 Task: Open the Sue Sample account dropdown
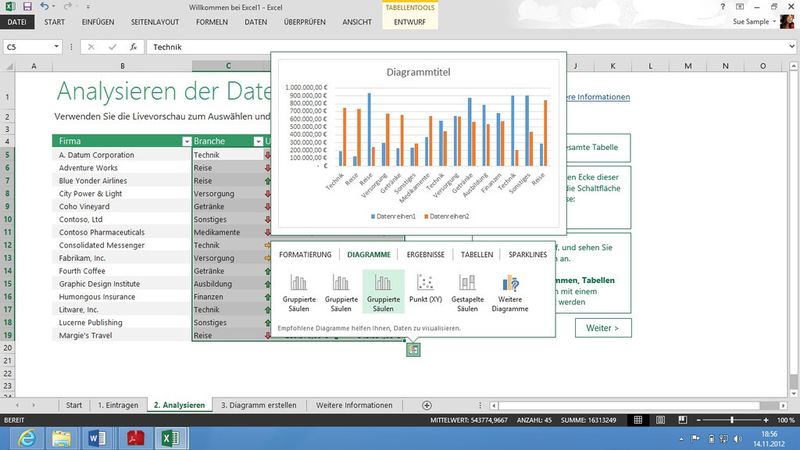[774, 21]
